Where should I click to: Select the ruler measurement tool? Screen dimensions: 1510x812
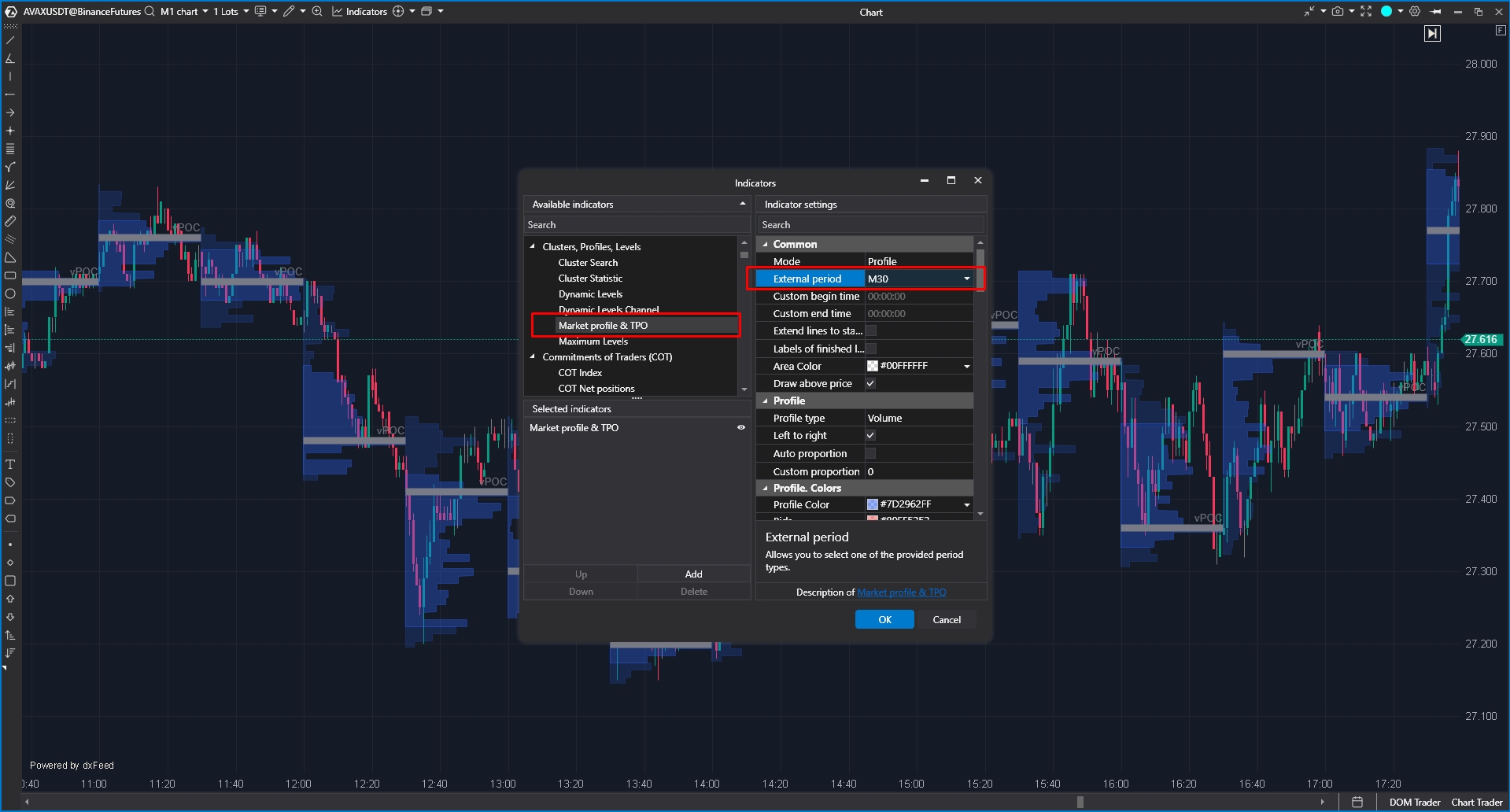10,221
